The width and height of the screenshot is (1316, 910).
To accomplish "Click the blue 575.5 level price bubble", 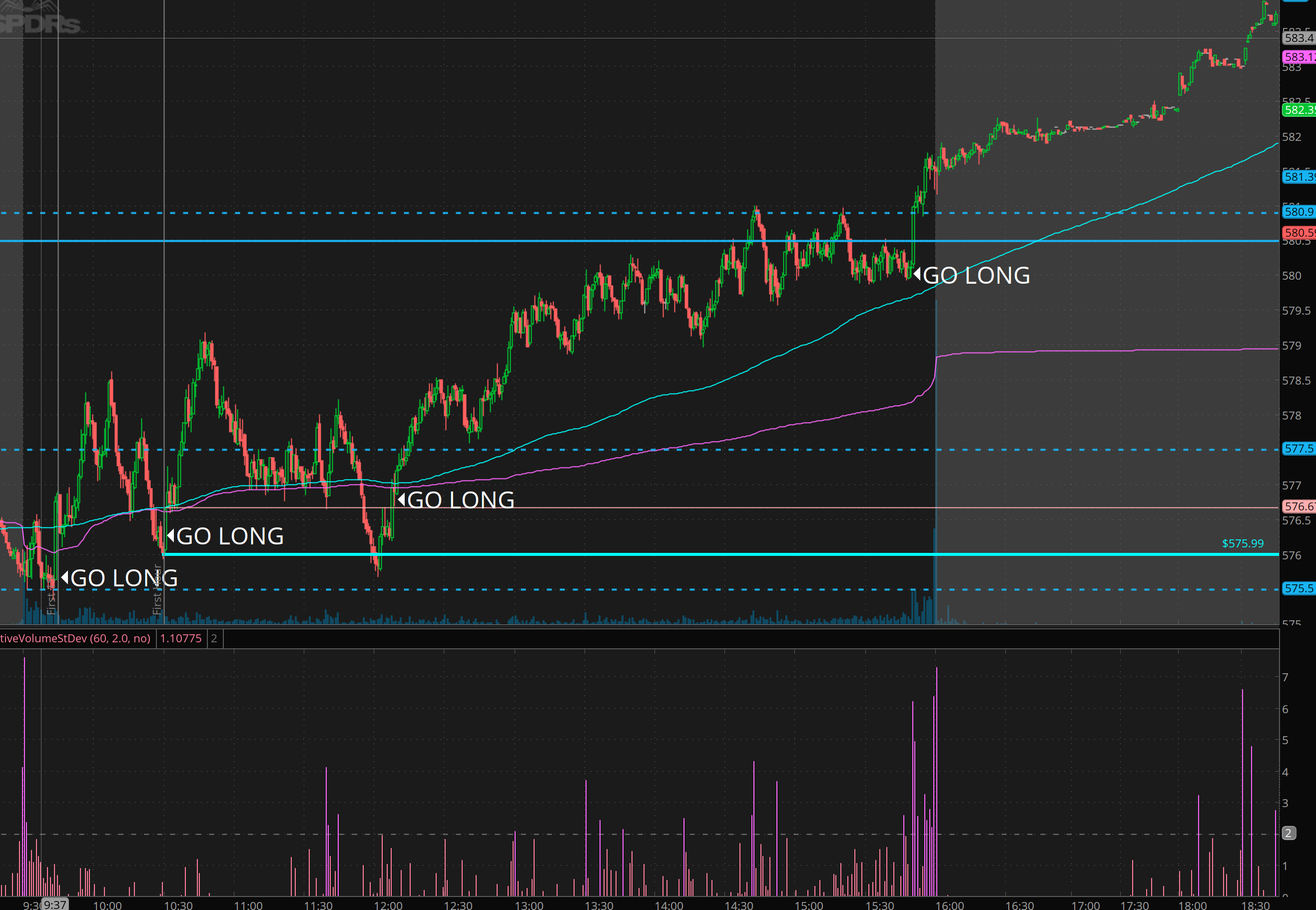I will click(x=1299, y=588).
